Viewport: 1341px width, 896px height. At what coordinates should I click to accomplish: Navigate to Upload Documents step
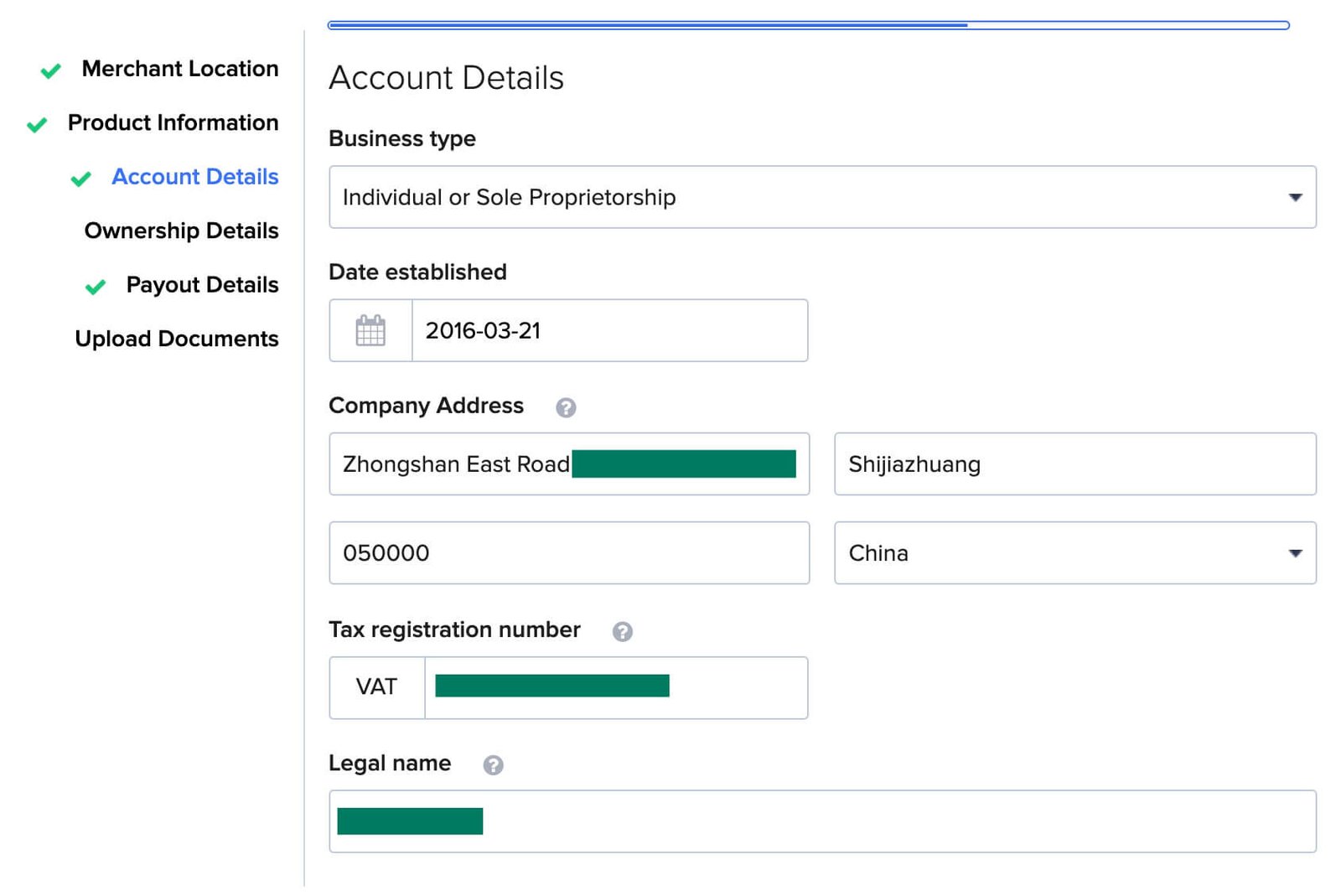(177, 339)
